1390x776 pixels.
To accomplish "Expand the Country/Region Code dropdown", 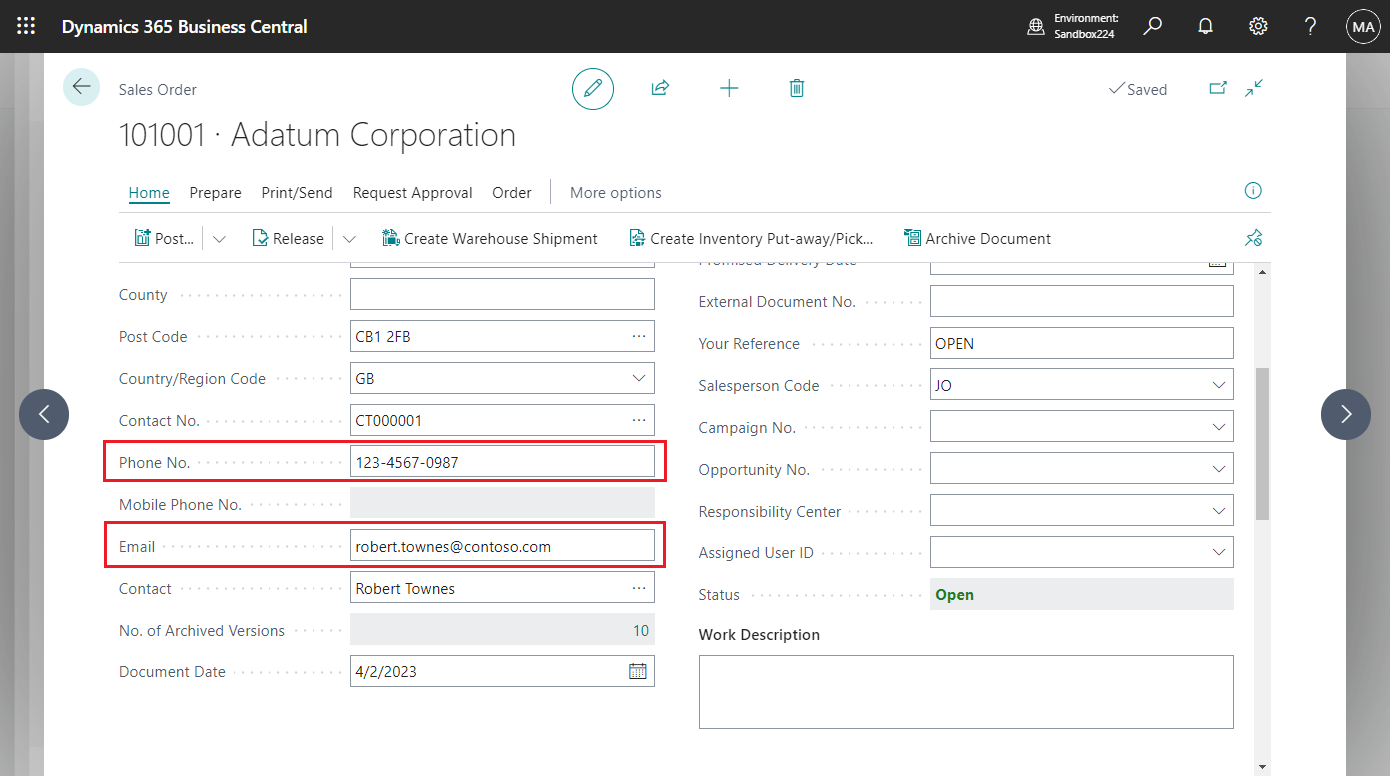I will [638, 378].
